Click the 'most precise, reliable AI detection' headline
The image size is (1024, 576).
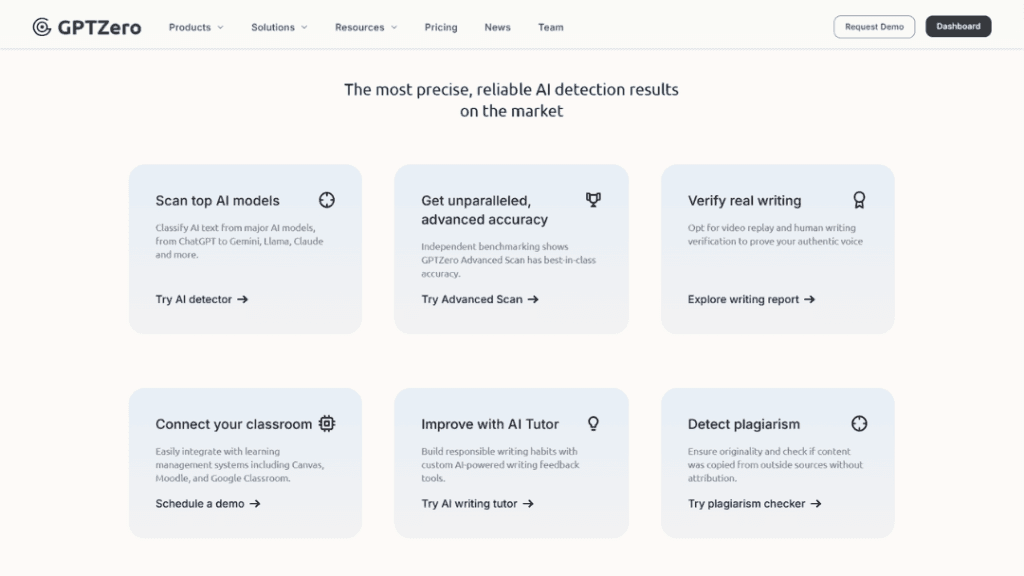(511, 100)
